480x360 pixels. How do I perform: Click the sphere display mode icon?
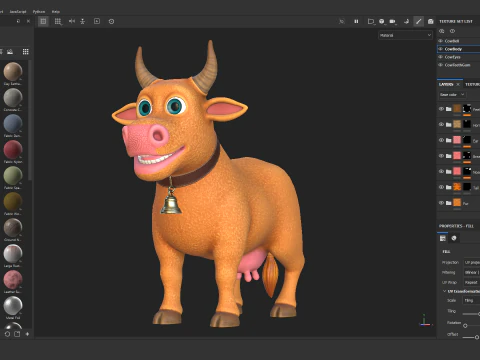click(382, 21)
